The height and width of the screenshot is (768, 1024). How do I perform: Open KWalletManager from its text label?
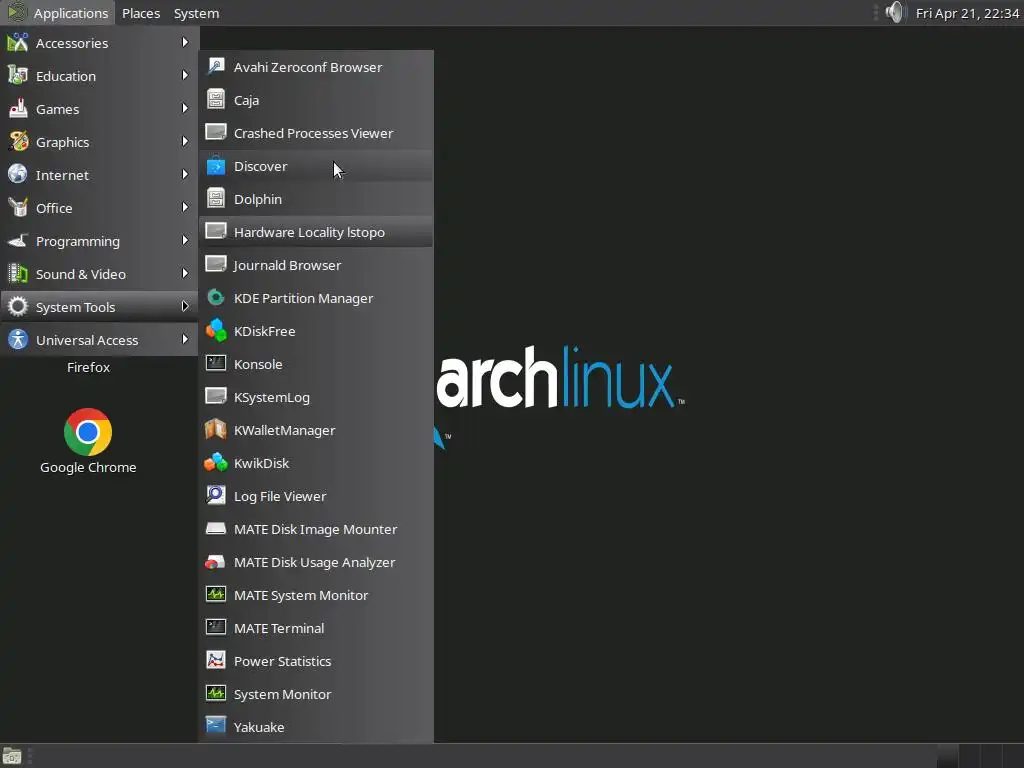pyautogui.click(x=284, y=430)
